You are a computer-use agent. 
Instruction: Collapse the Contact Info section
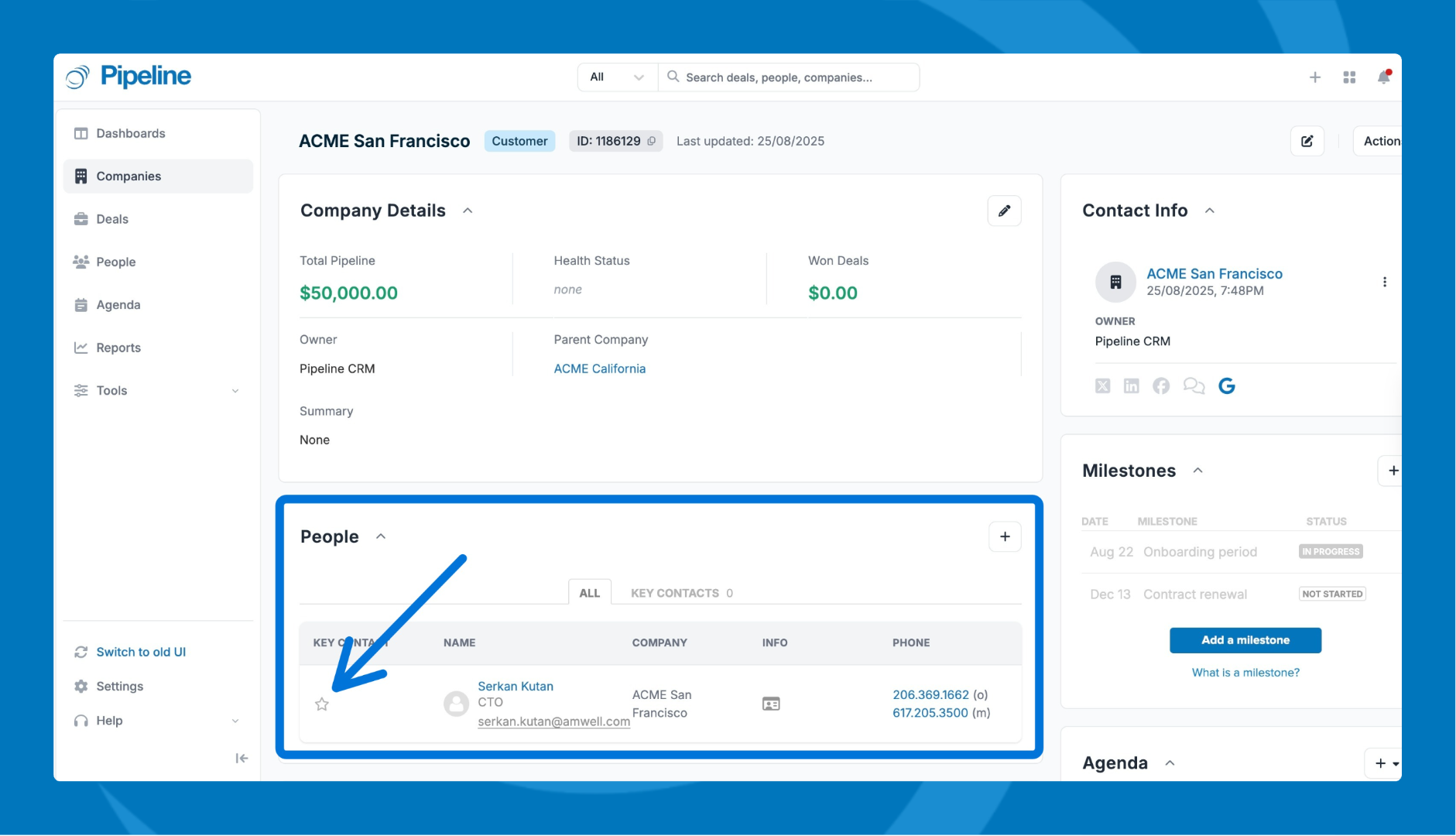pyautogui.click(x=1210, y=211)
